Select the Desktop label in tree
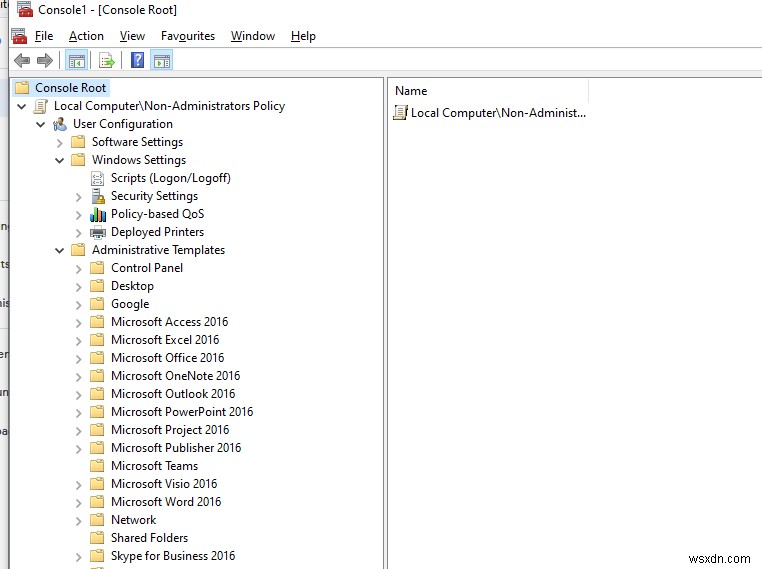 tap(132, 286)
